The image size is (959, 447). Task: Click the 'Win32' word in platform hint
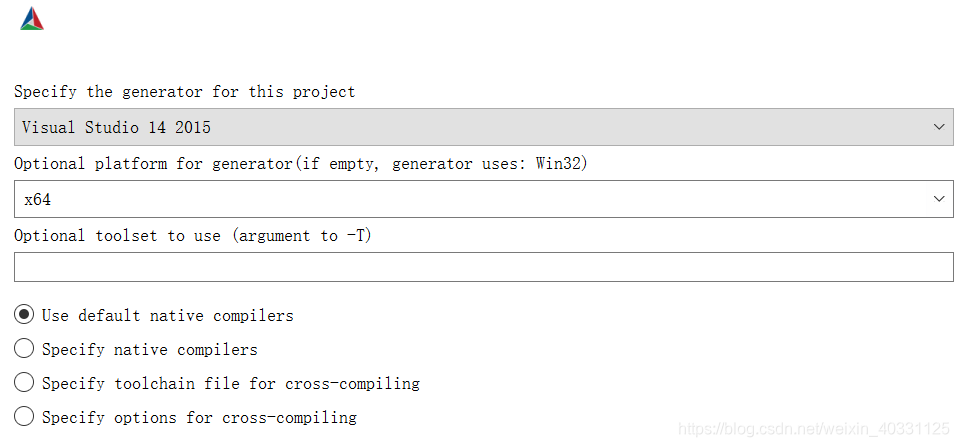coord(557,164)
